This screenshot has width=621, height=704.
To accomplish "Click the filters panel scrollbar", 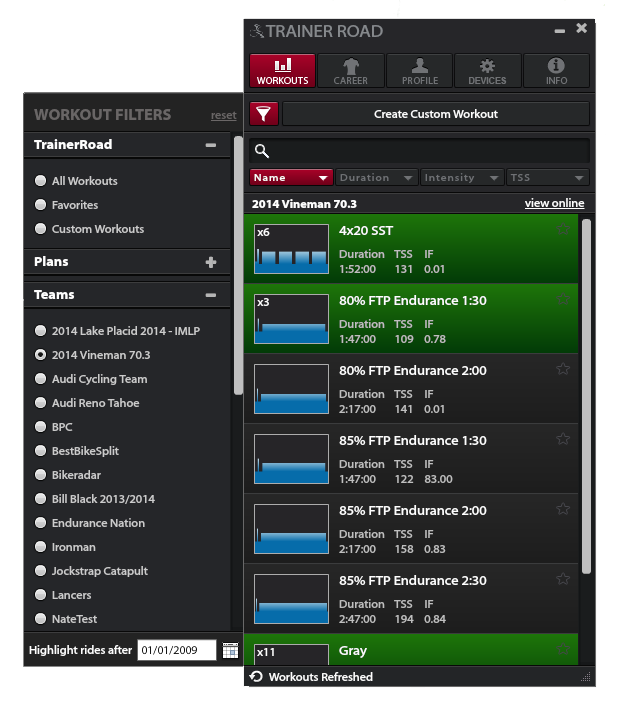I will click(x=238, y=265).
